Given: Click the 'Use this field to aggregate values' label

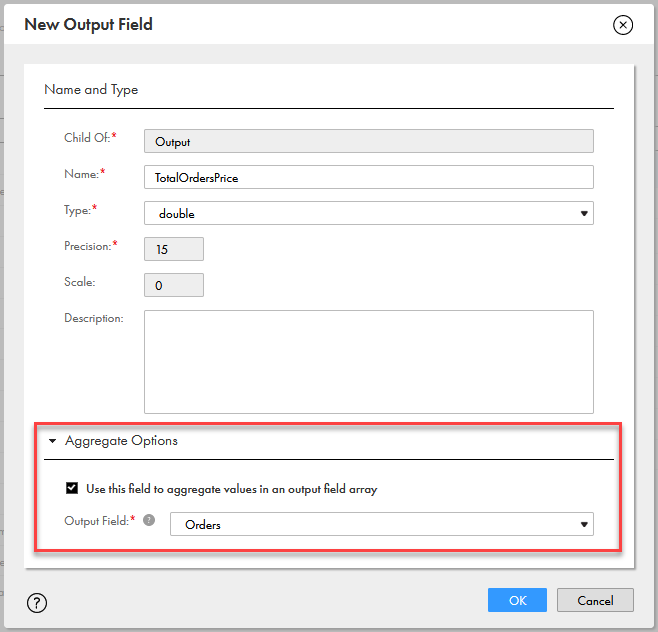Looking at the screenshot, I should (x=232, y=489).
